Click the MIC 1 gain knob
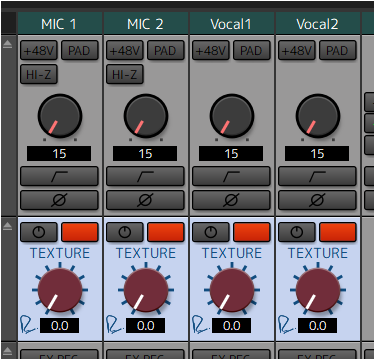 click(x=60, y=116)
